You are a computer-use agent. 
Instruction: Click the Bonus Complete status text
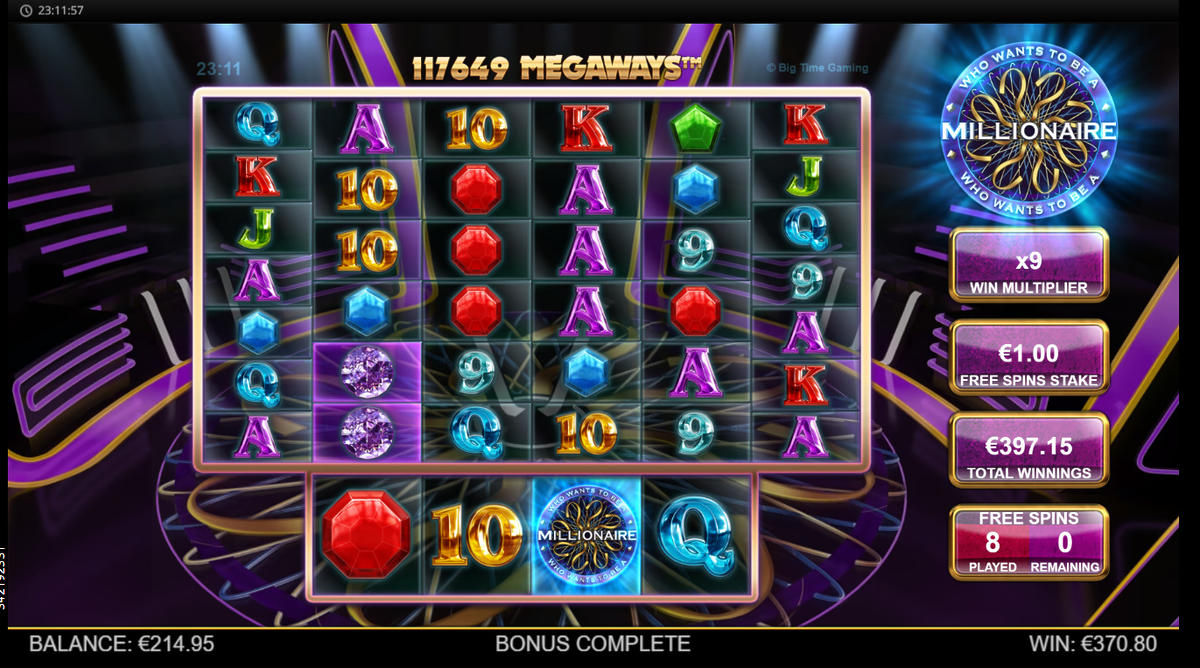[593, 644]
